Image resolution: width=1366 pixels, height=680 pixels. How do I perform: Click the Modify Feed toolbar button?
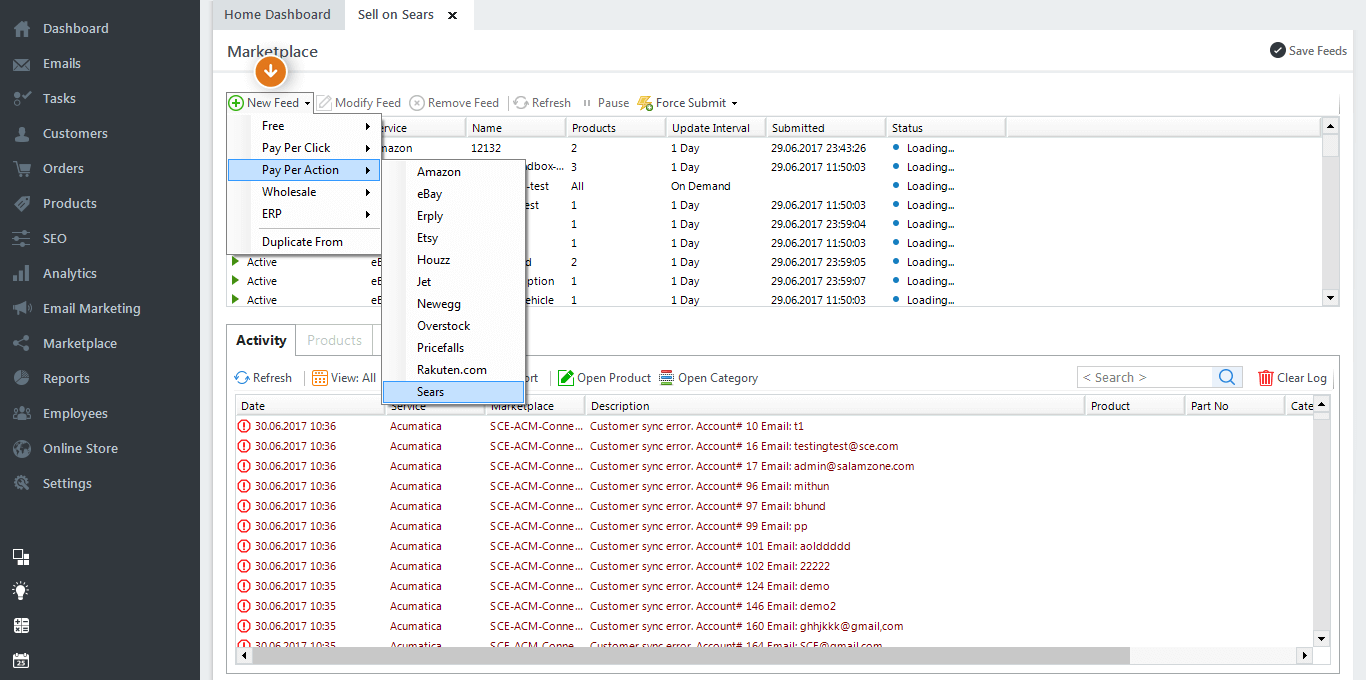(x=359, y=103)
